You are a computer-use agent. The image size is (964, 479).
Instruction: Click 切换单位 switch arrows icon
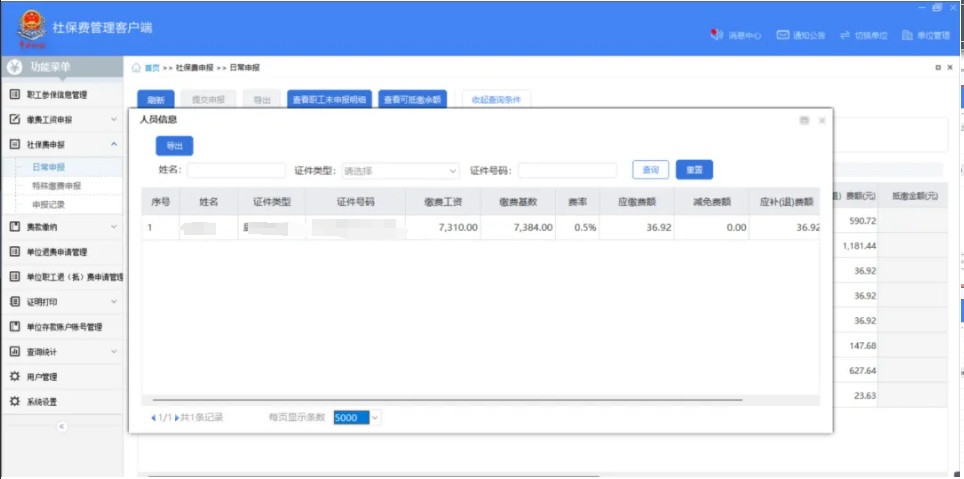tap(845, 35)
